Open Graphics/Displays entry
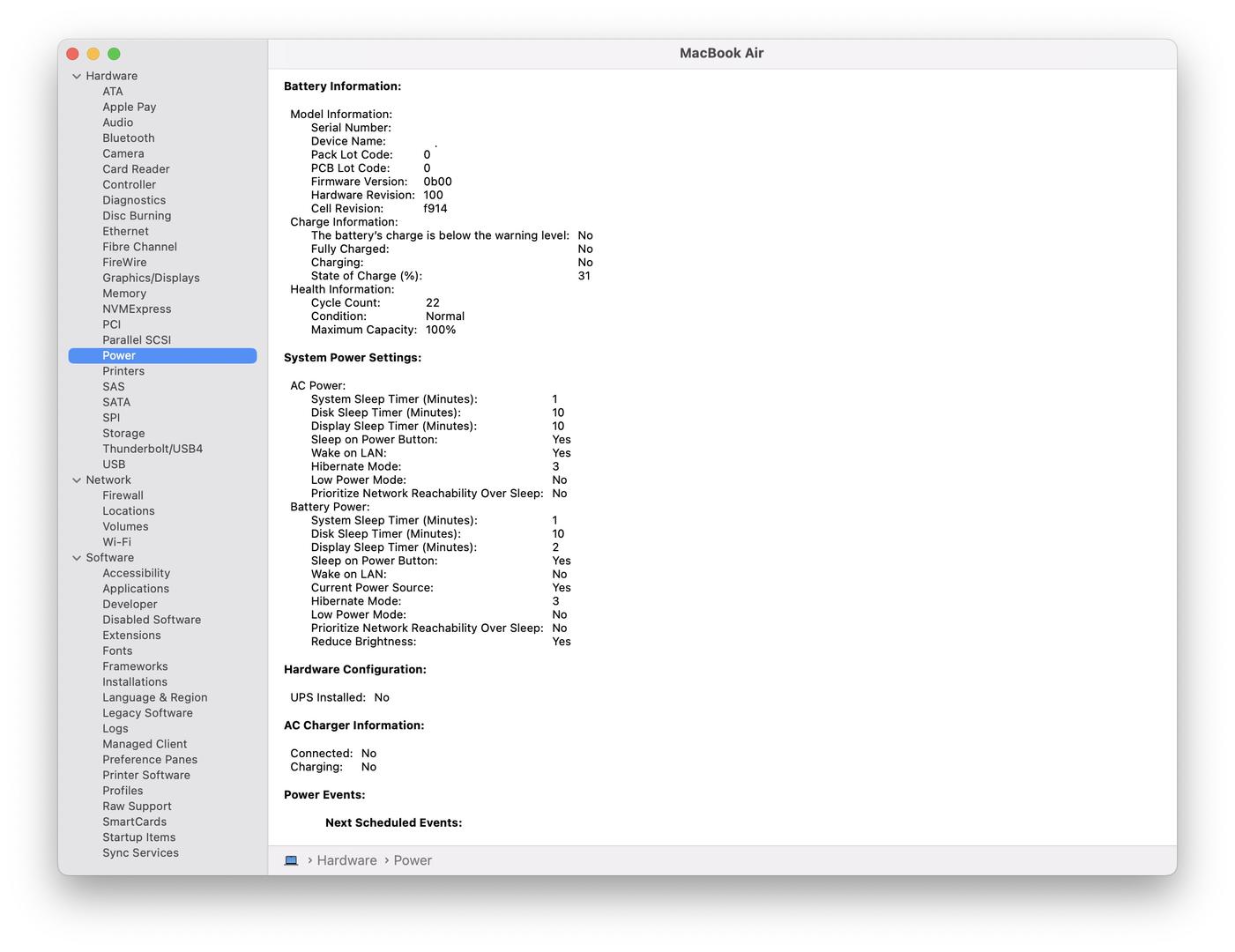 click(x=151, y=278)
